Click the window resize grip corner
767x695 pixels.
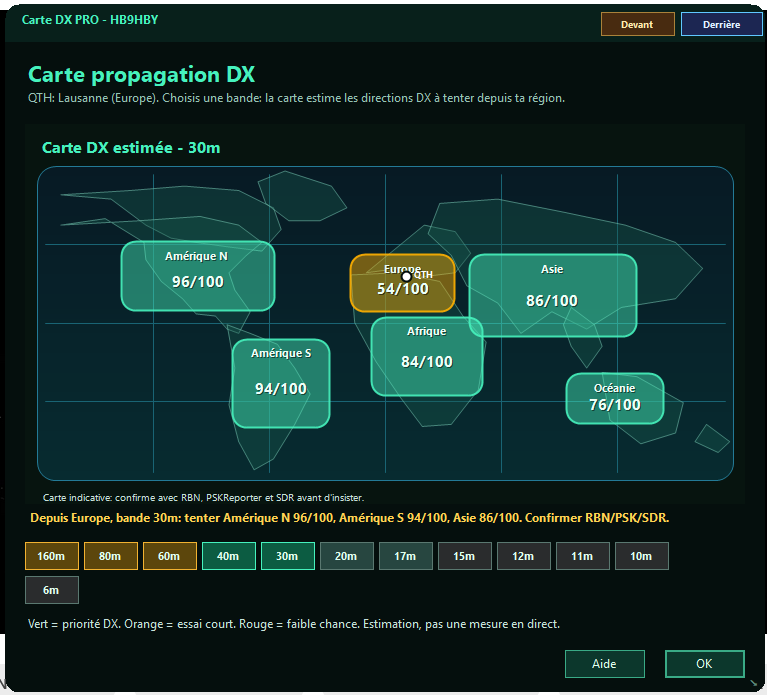[754, 683]
